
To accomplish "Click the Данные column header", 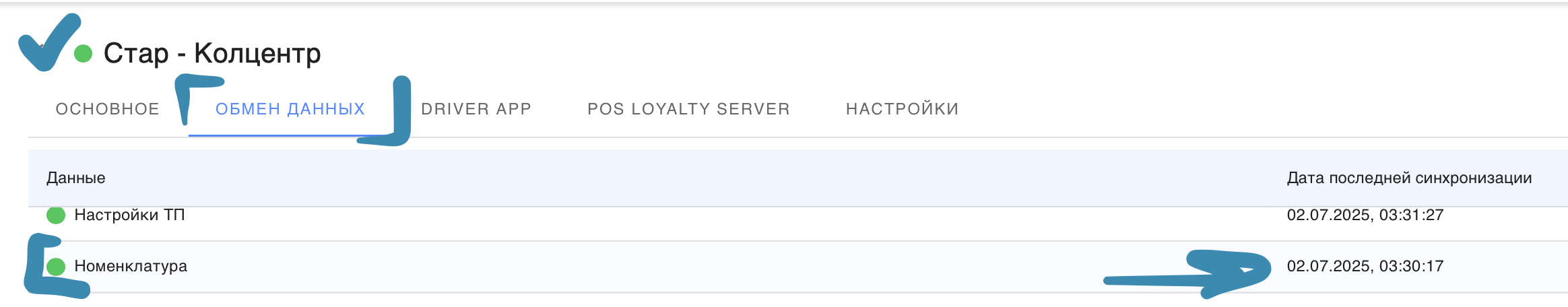I will tap(76, 178).
